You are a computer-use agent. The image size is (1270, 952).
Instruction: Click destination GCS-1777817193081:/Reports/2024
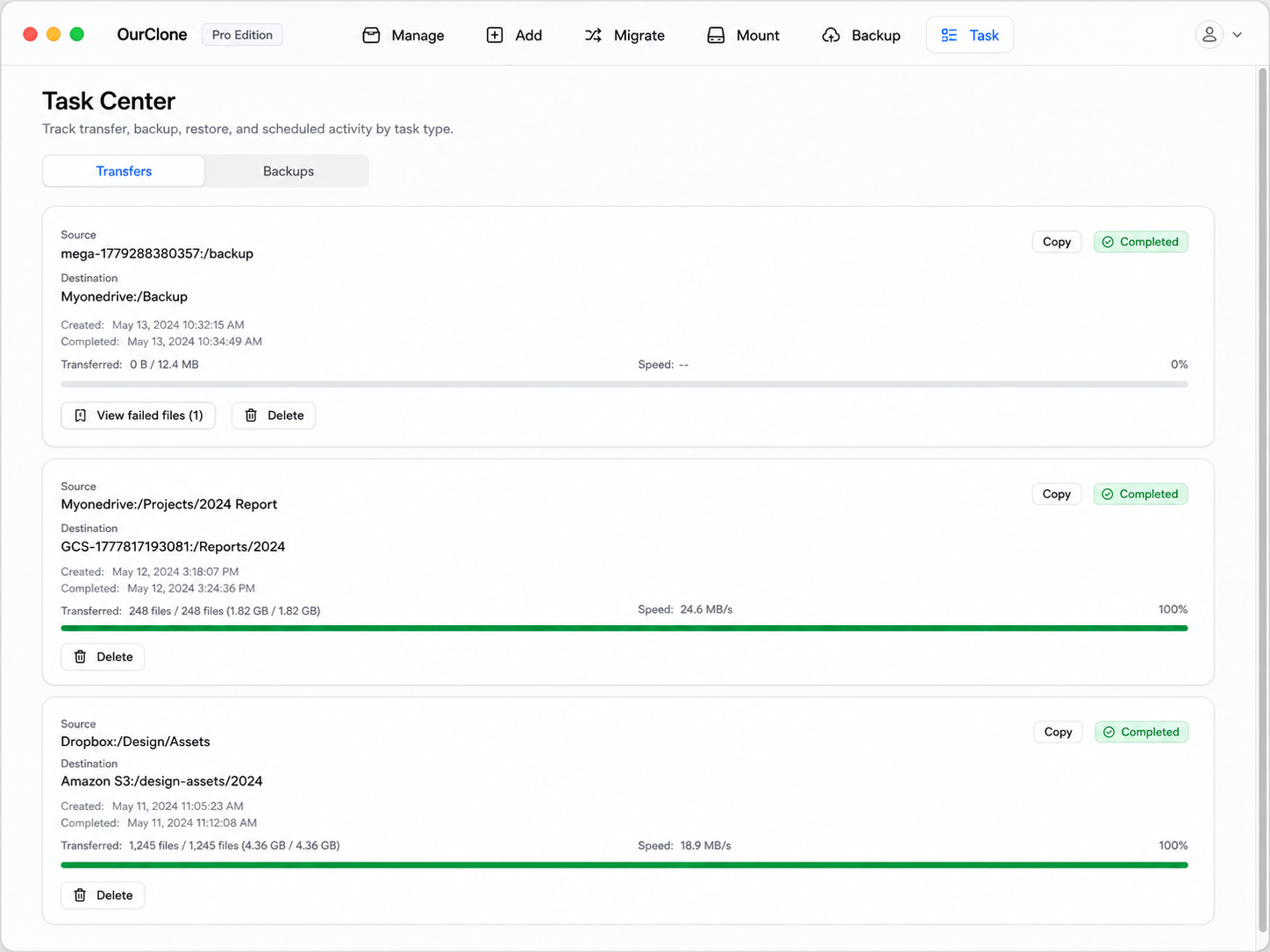click(173, 547)
